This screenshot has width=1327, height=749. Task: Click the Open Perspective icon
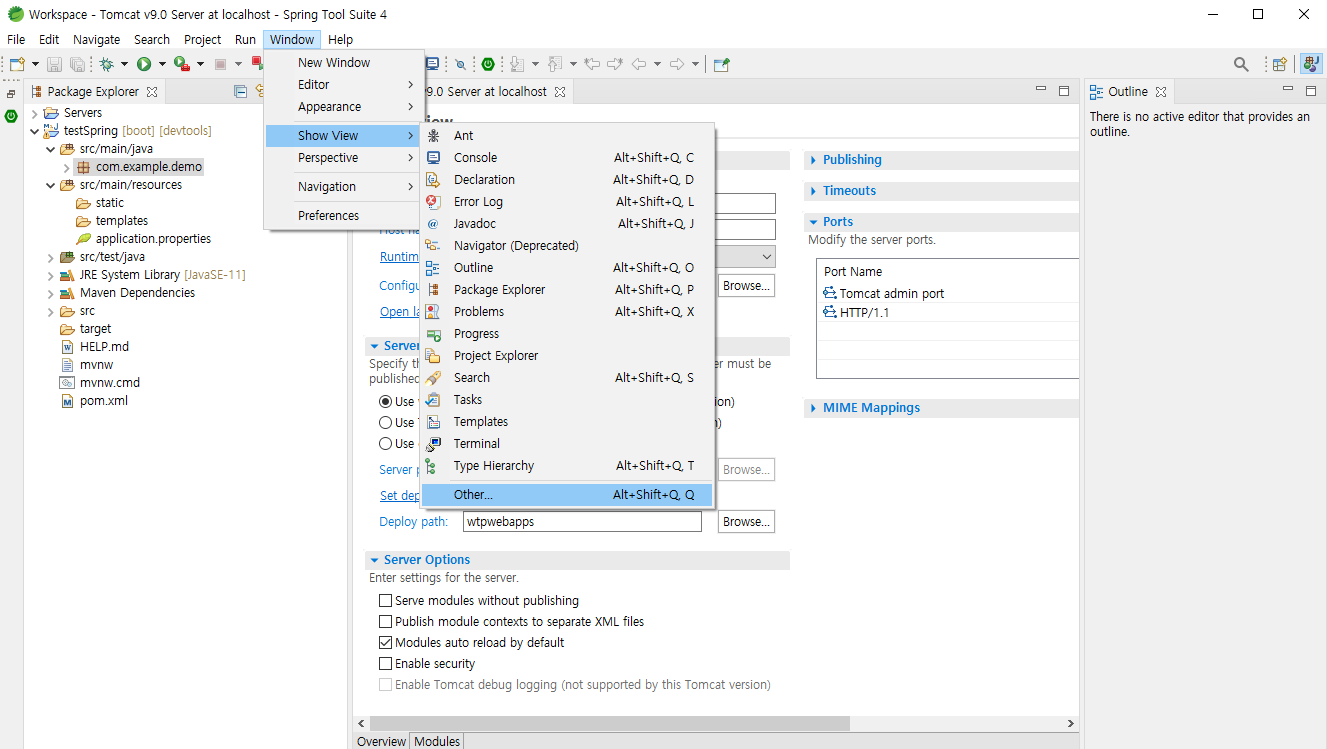point(1279,64)
